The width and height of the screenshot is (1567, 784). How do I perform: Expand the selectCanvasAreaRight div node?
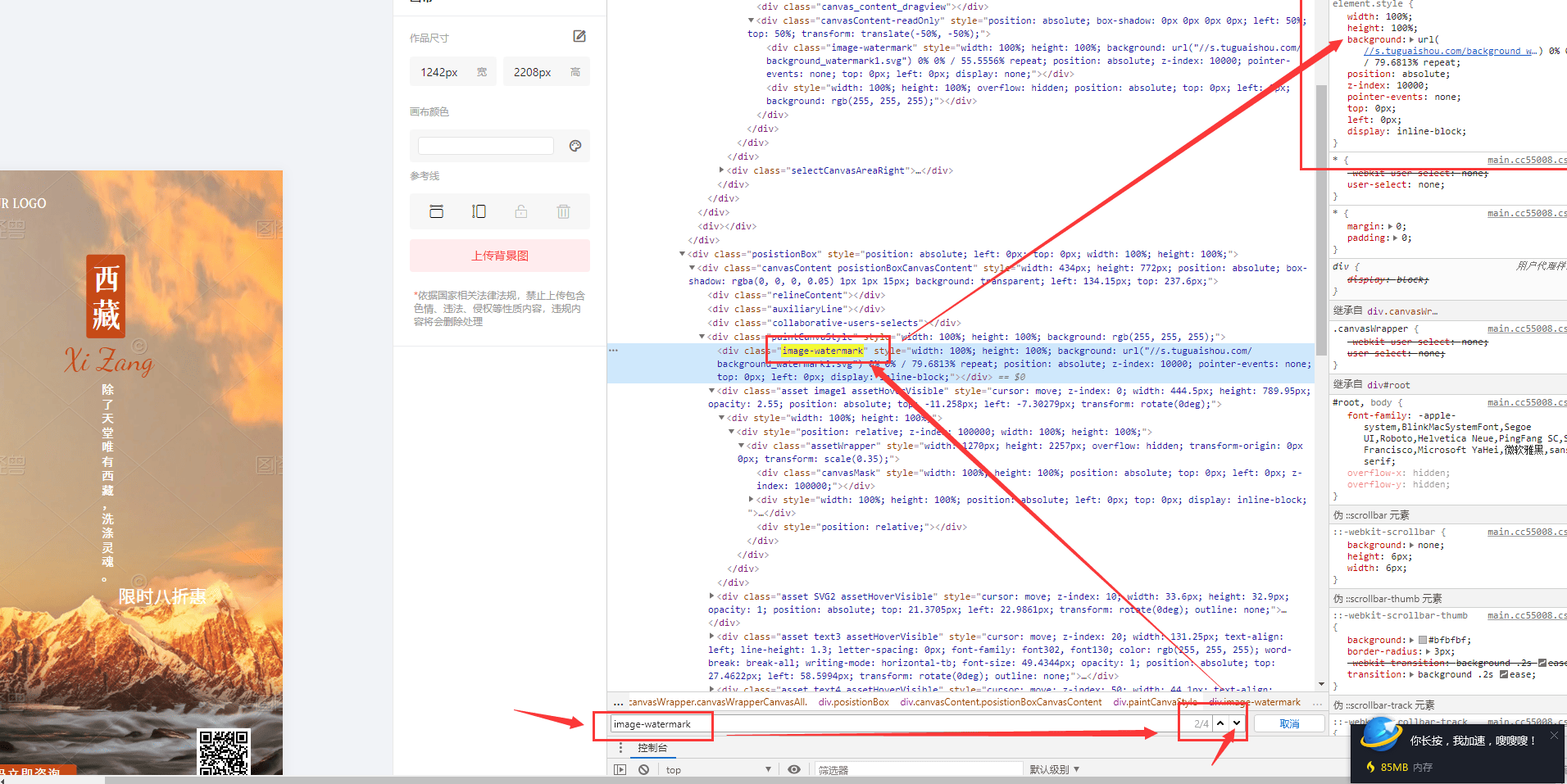[722, 170]
